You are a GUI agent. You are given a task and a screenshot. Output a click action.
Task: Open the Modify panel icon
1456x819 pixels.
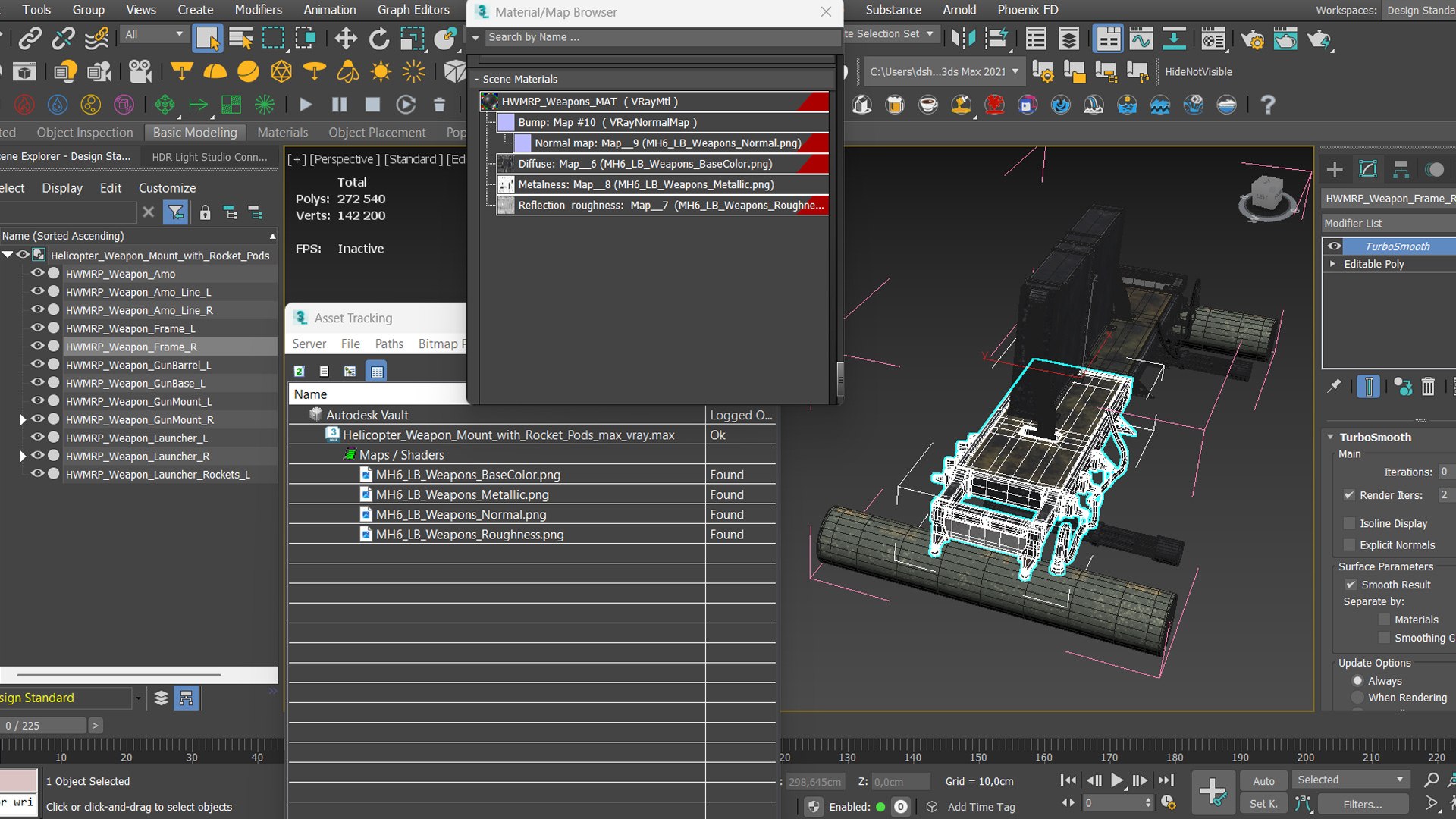[1368, 170]
